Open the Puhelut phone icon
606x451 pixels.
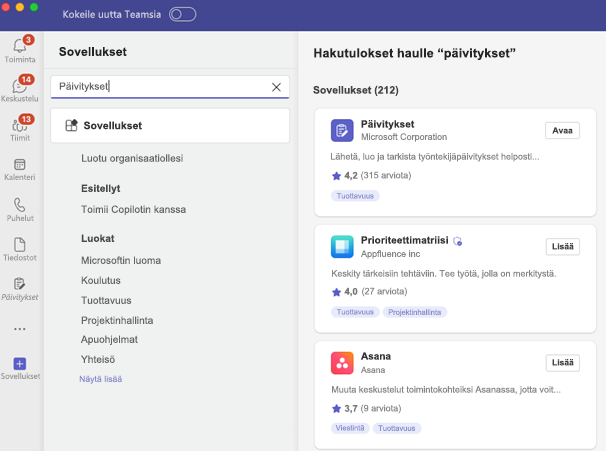point(20,205)
